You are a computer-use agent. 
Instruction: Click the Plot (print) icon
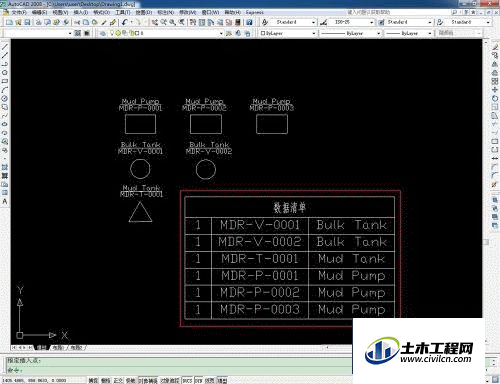[x=39, y=22]
